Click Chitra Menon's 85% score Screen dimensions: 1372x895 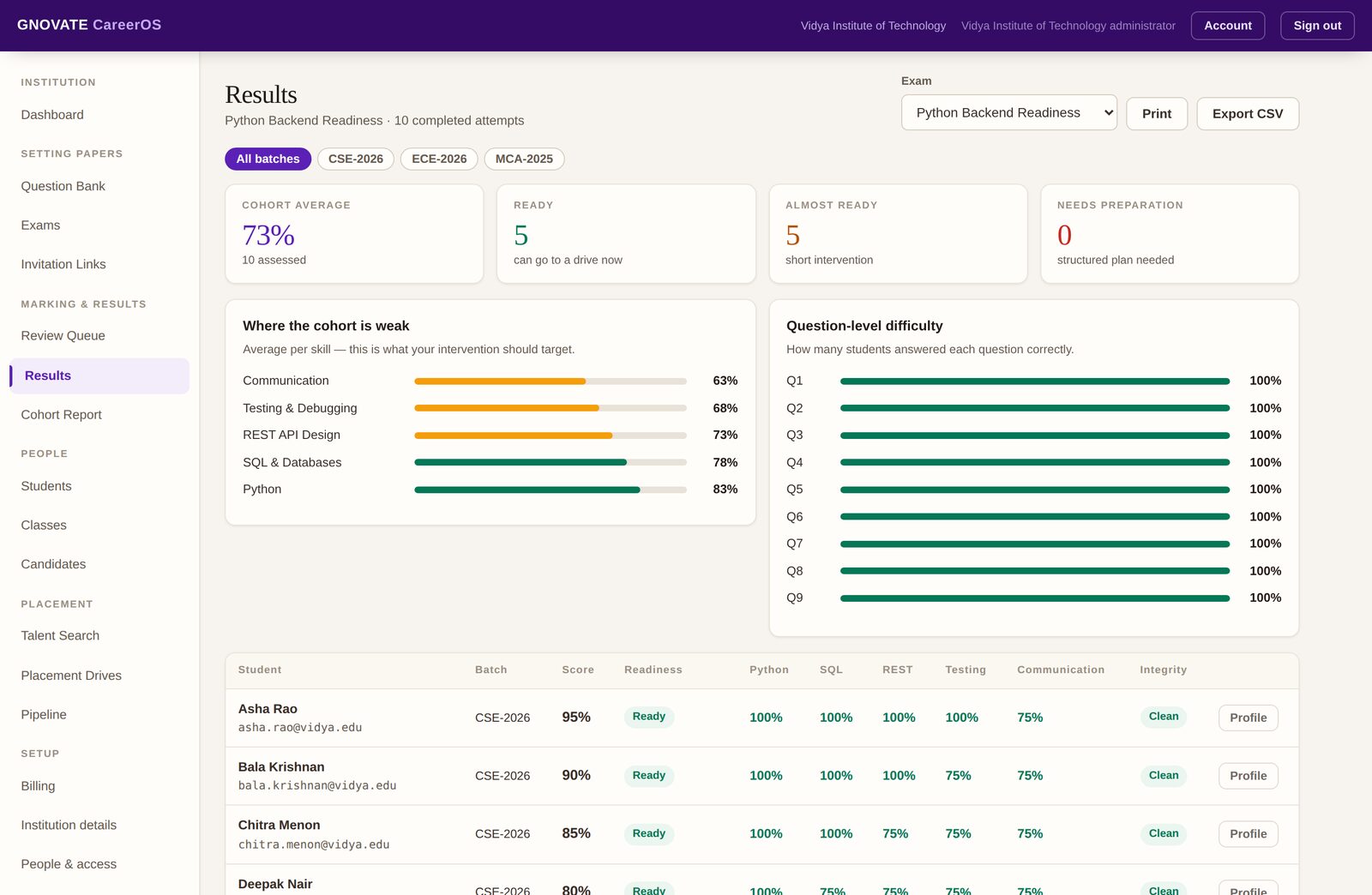point(576,833)
